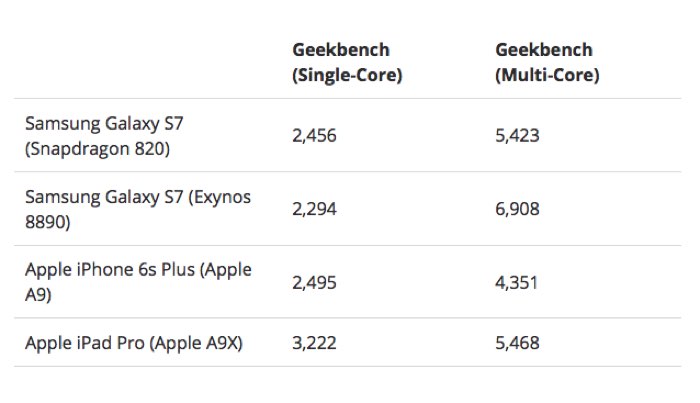Click the multi-core value 6,908
Image resolution: width=700 pixels, height=403 pixels.
(x=518, y=209)
